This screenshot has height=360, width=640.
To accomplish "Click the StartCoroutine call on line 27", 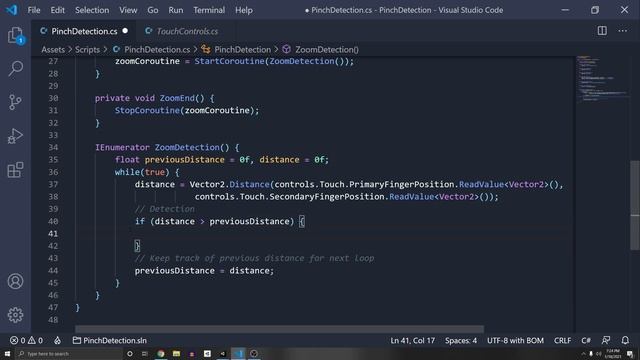I will coord(229,61).
